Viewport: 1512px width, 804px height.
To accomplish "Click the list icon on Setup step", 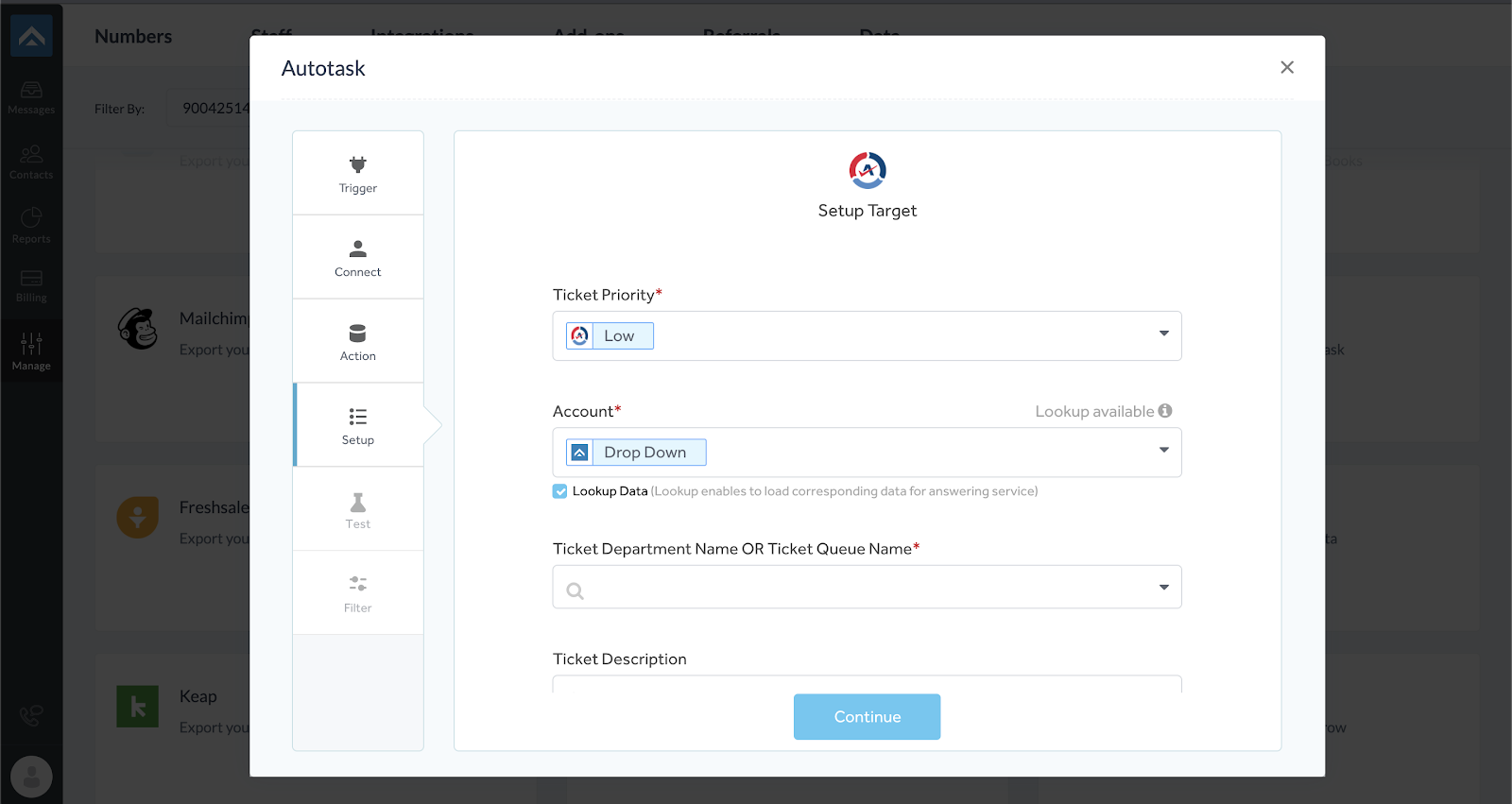I will (x=358, y=417).
